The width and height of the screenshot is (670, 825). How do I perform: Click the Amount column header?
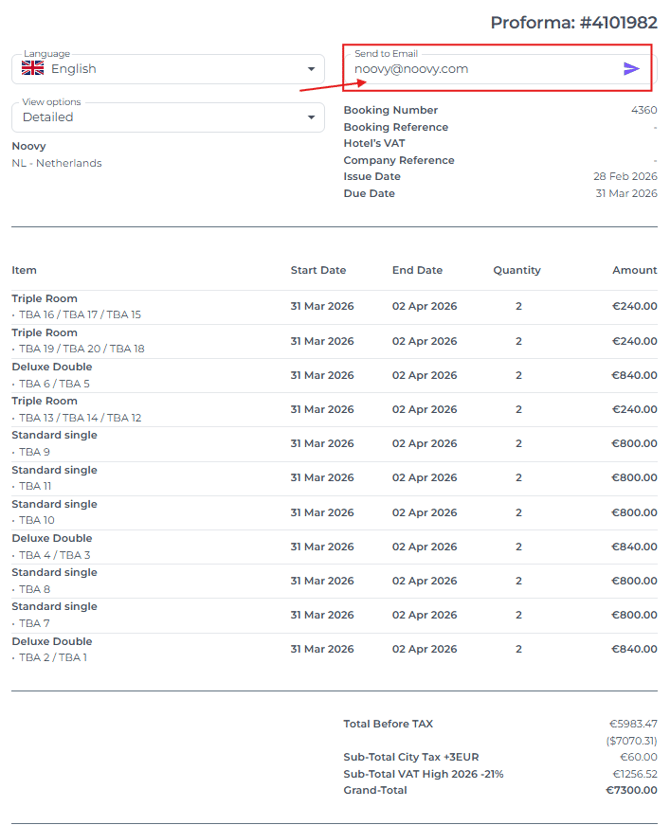[635, 270]
